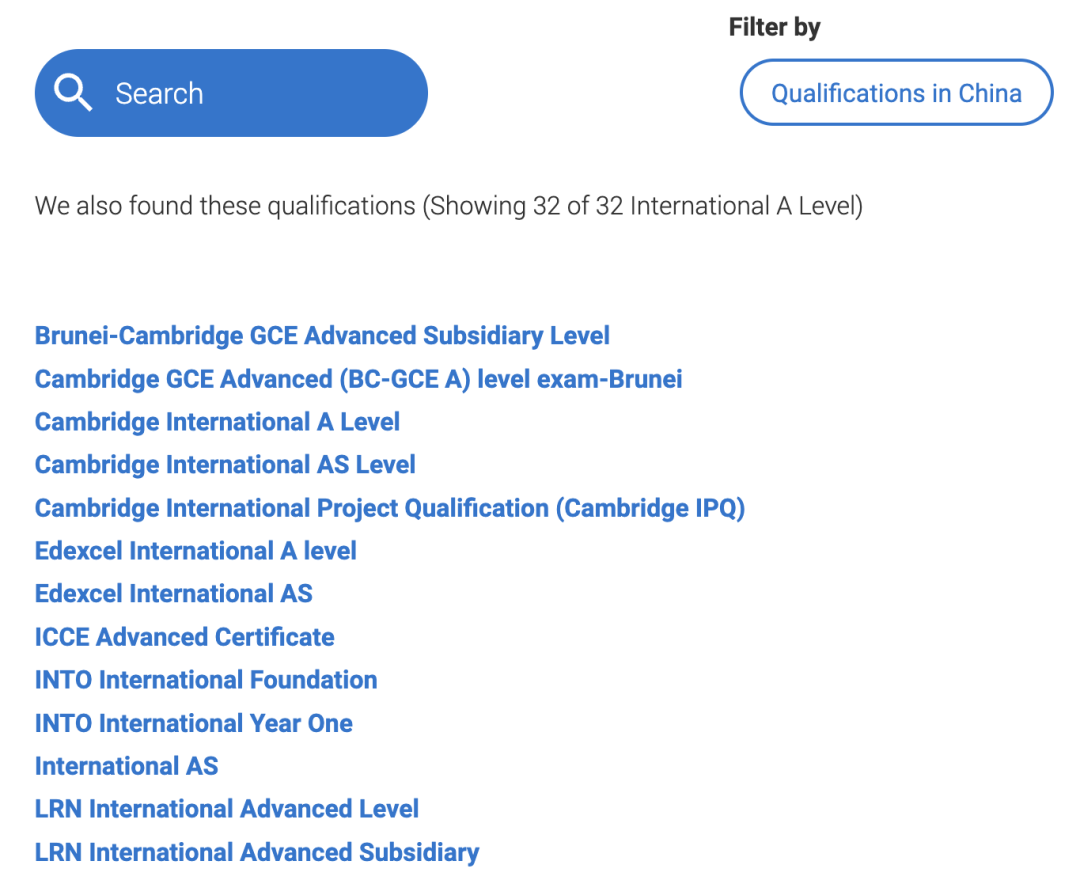The height and width of the screenshot is (875, 1080).
Task: Click the word Search in the blue pill
Action: coord(159,93)
